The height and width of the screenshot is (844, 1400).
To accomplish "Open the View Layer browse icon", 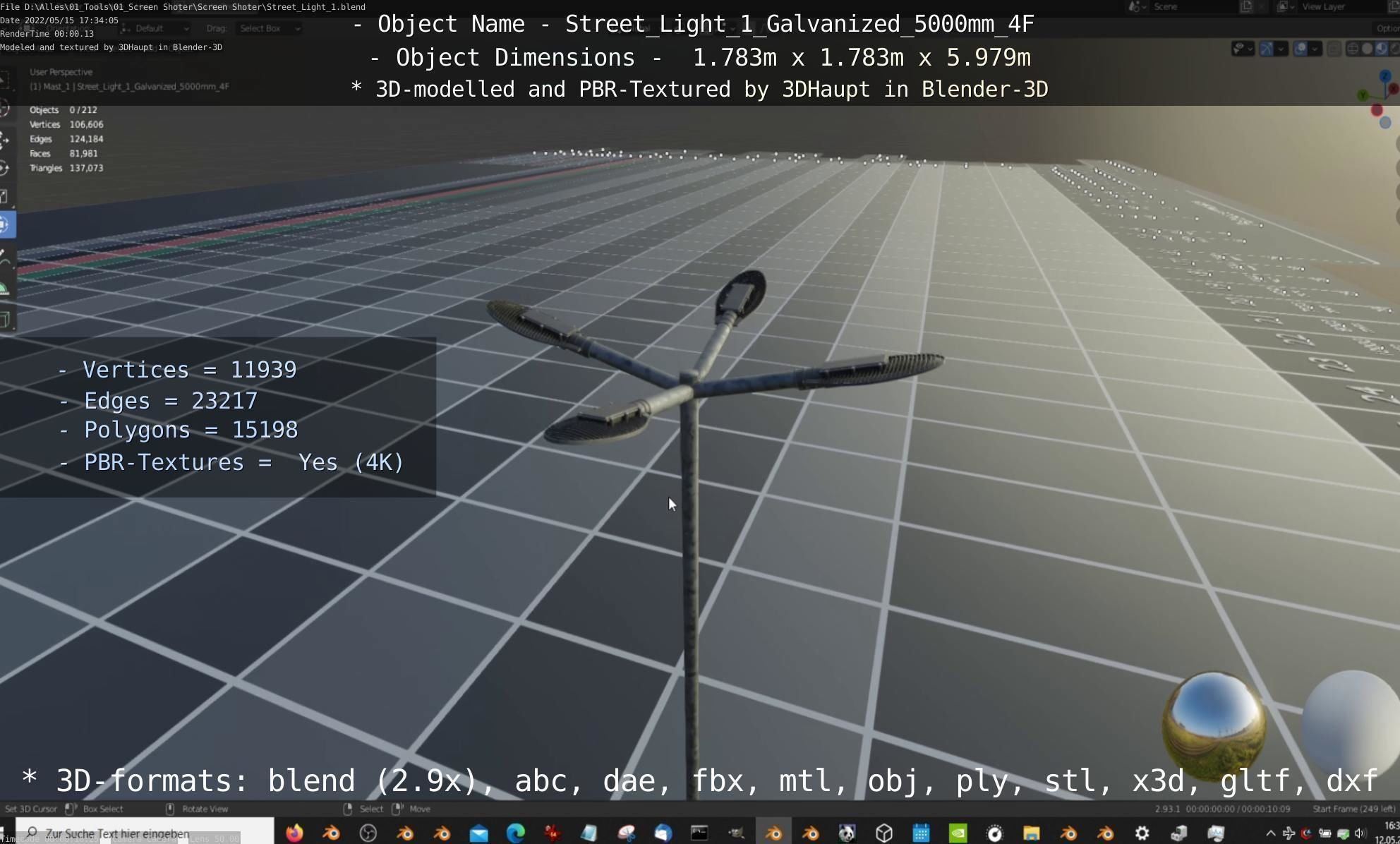I will [x=1286, y=6].
